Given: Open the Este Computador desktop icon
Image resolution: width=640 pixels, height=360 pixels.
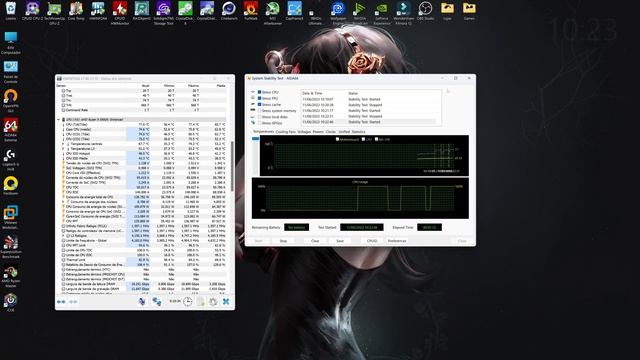Looking at the screenshot, I should 11,43.
